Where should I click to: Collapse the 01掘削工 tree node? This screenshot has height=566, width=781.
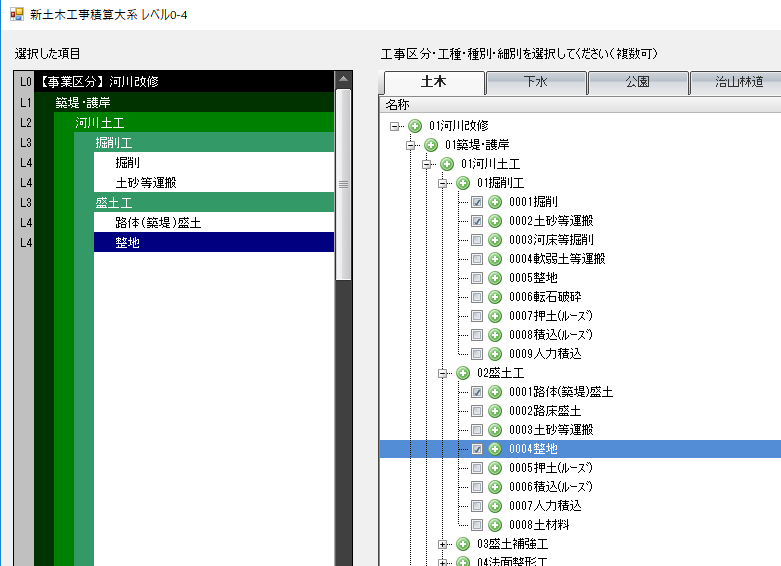click(443, 183)
